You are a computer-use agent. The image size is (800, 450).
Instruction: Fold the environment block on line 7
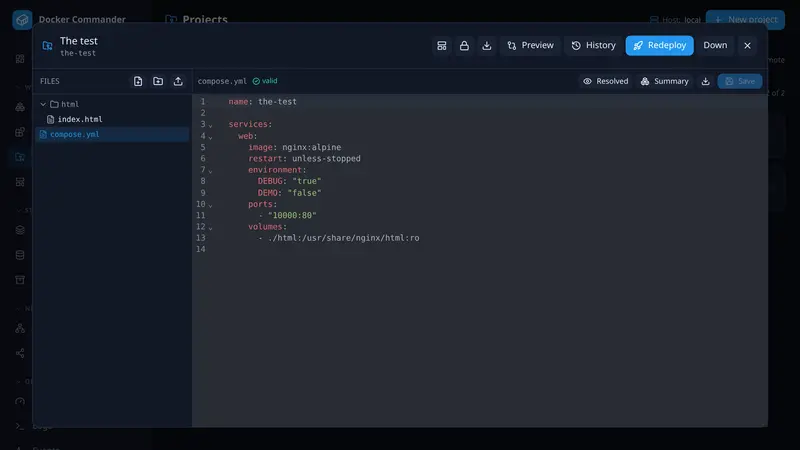click(210, 170)
